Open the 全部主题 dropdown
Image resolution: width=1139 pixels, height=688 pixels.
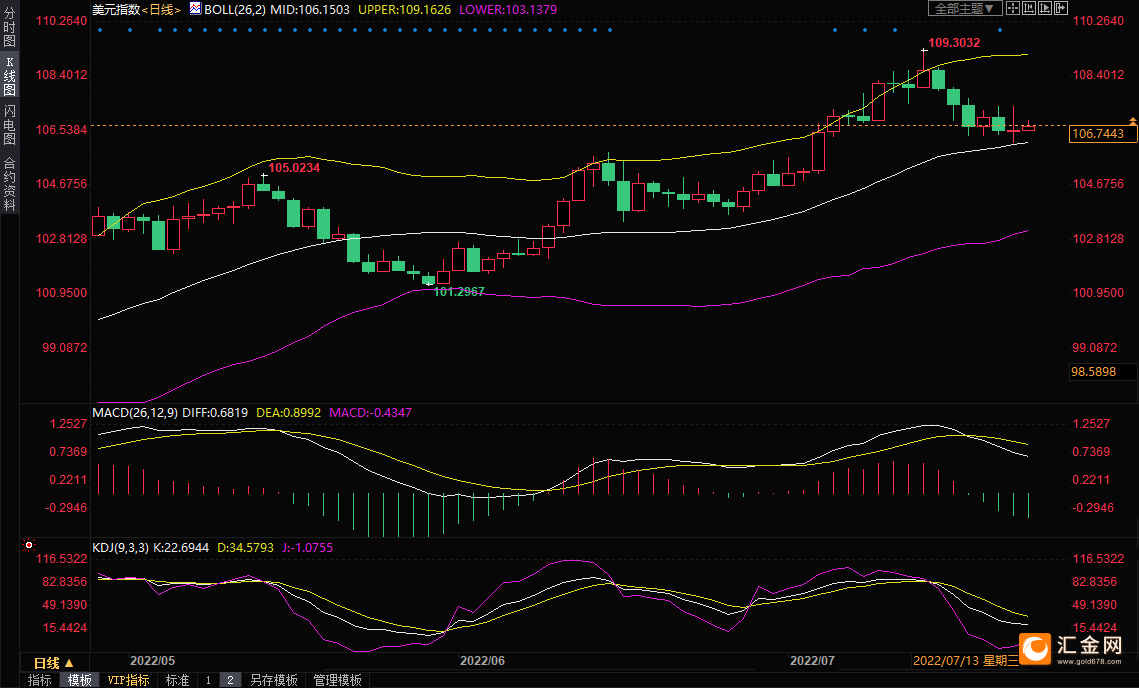[x=965, y=8]
